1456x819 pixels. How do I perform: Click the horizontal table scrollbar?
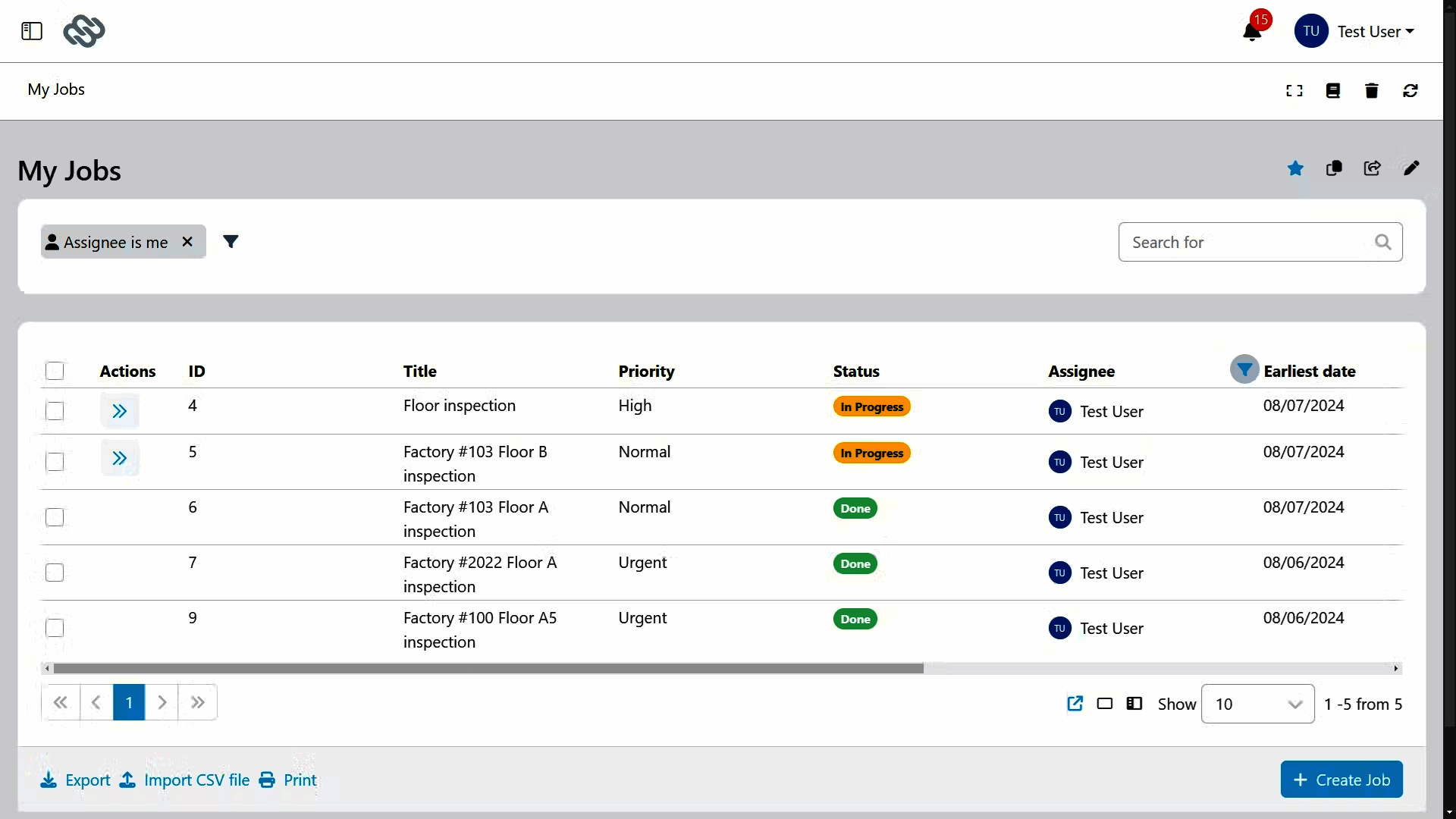[489, 668]
